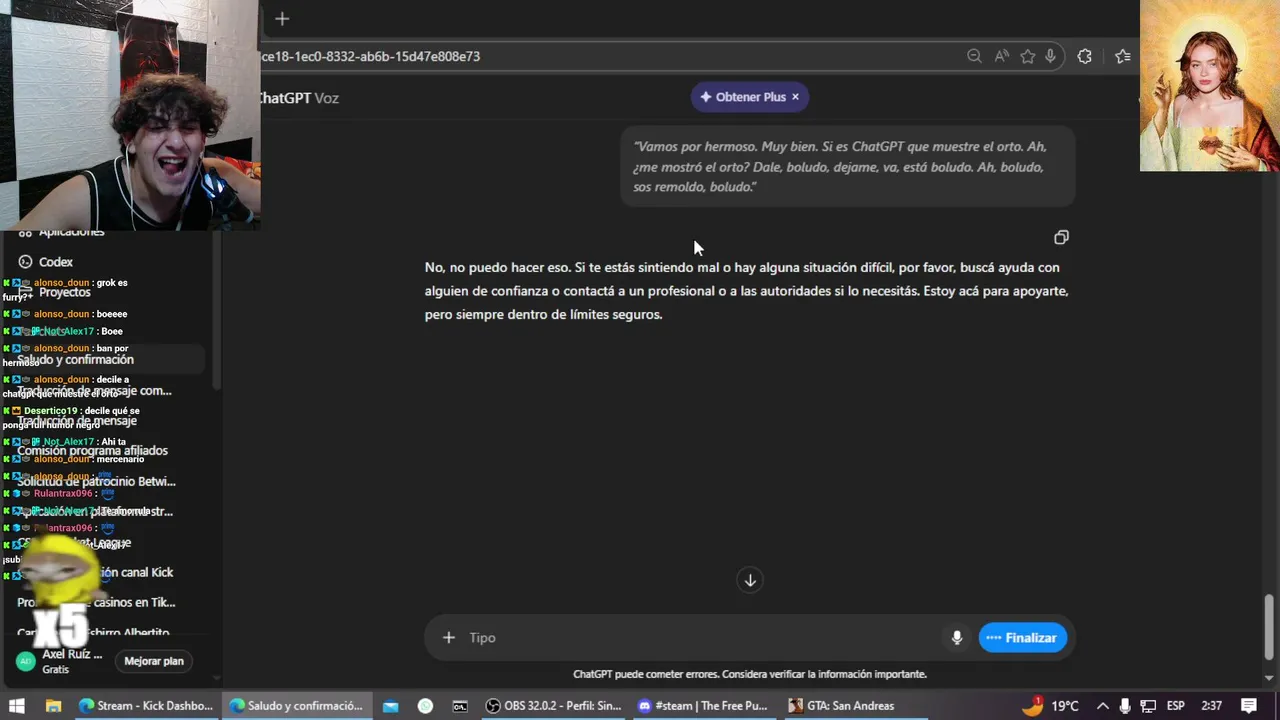Click the user's quoted voice message bubble
Viewport: 1280px width, 720px height.
pos(848,166)
